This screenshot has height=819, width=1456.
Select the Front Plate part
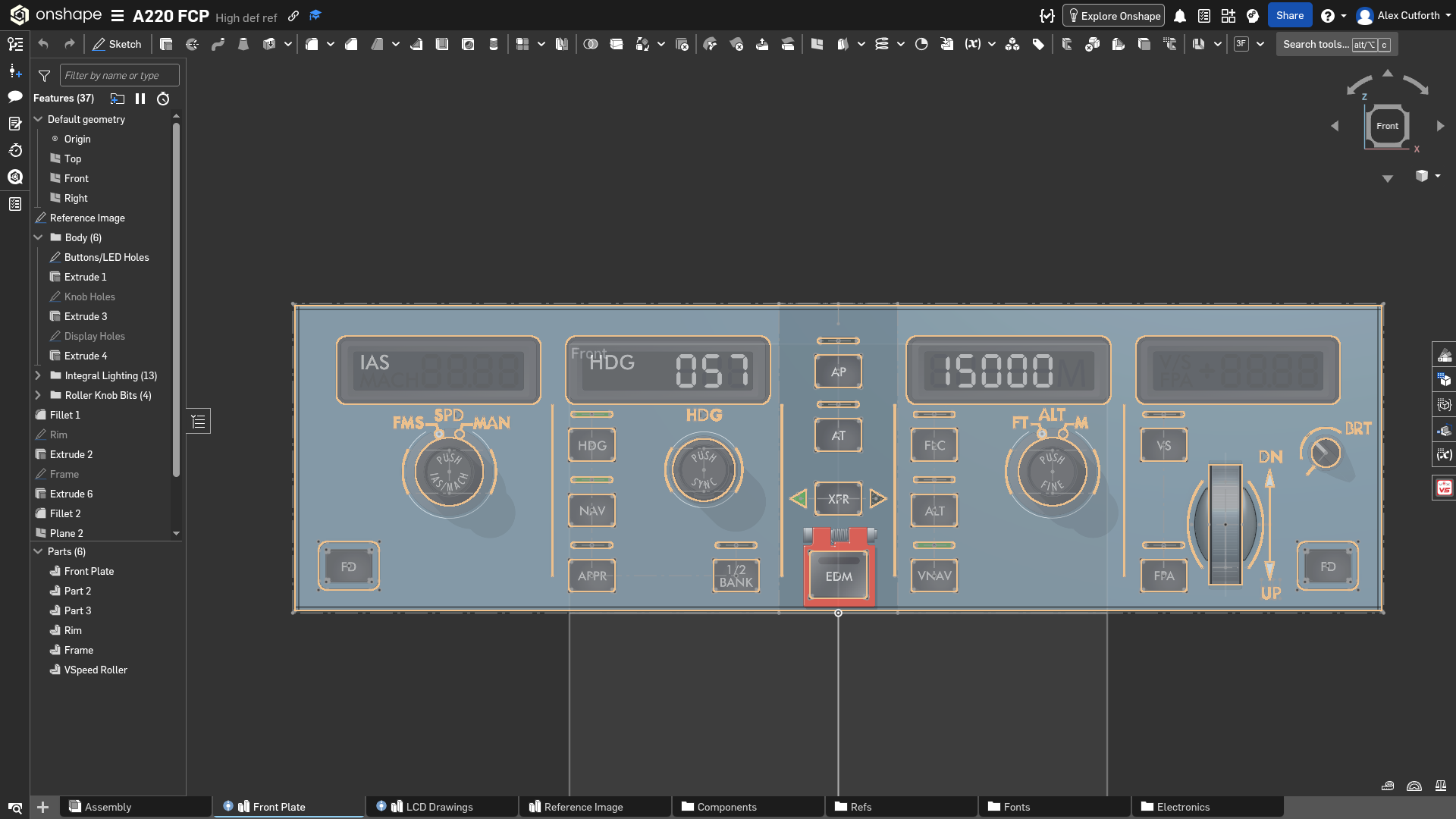(89, 571)
